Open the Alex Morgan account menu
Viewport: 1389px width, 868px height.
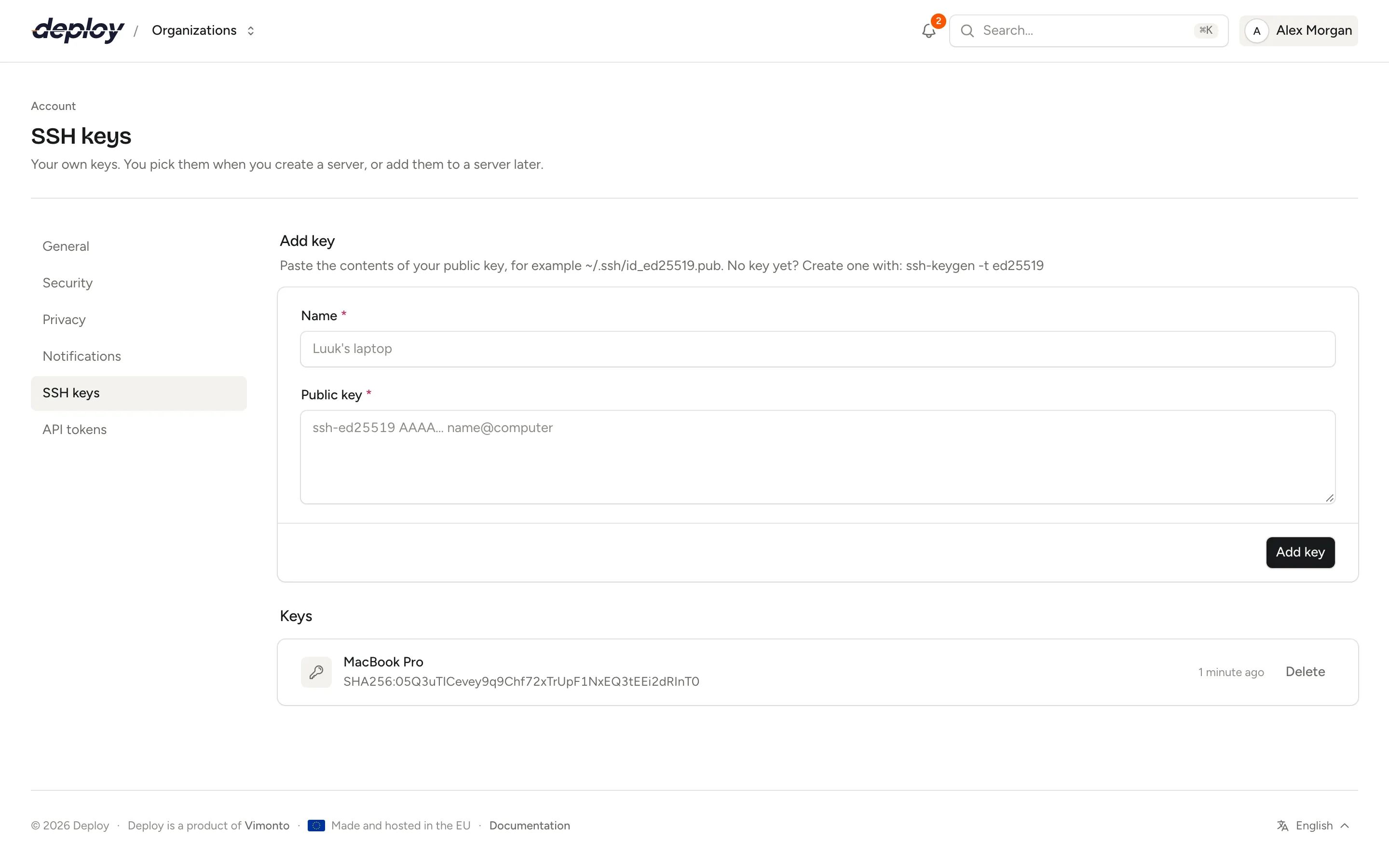coord(1298,31)
